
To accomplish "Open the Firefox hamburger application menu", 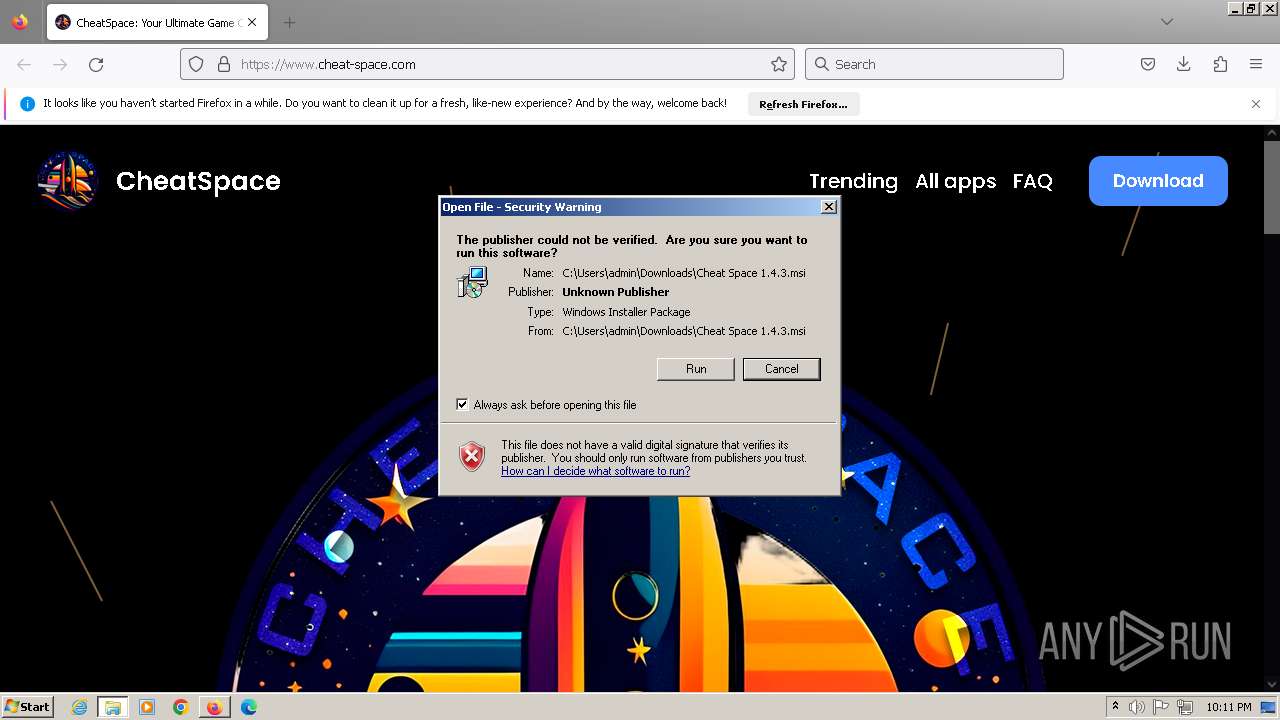I will pos(1256,64).
